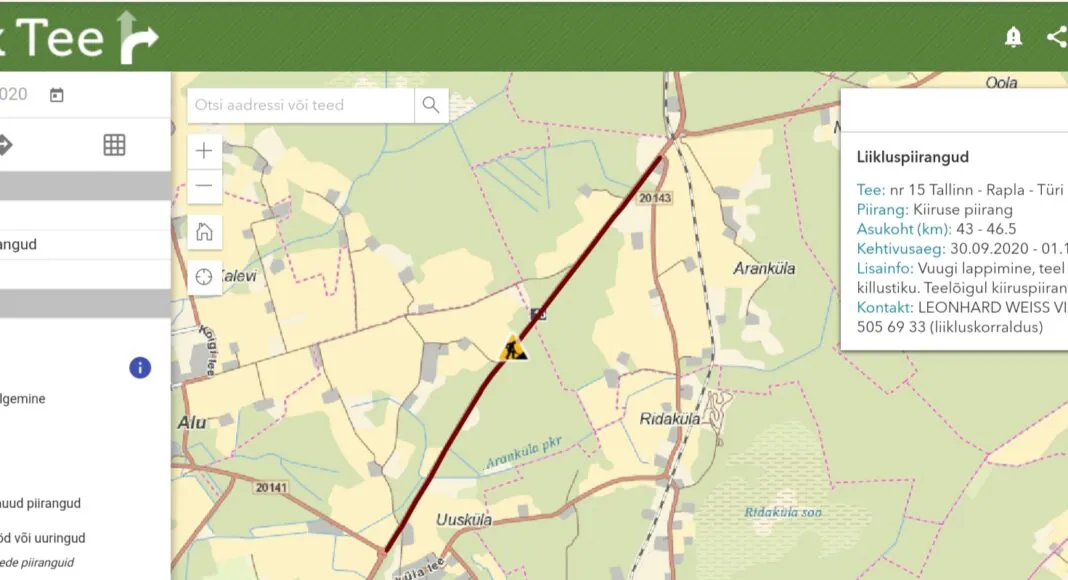Select the highlighted dark red road segment

point(523,353)
